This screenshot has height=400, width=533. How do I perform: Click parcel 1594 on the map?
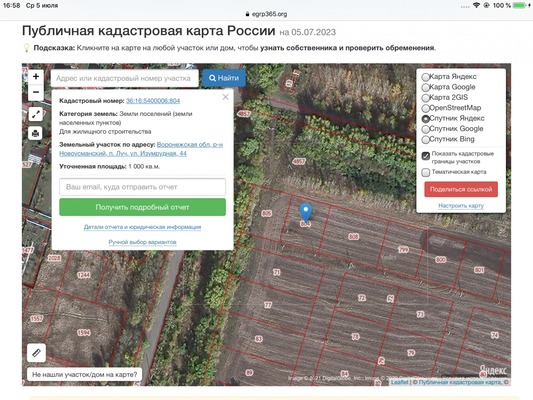click(x=84, y=332)
